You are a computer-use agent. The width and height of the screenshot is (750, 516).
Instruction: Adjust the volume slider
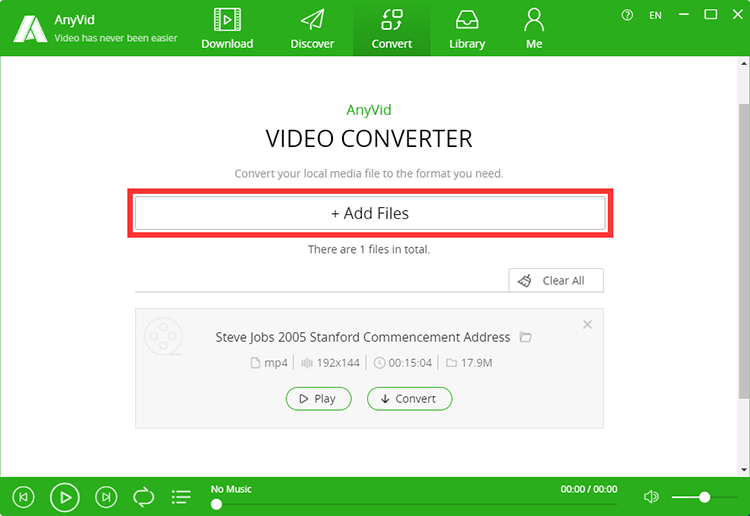click(704, 497)
